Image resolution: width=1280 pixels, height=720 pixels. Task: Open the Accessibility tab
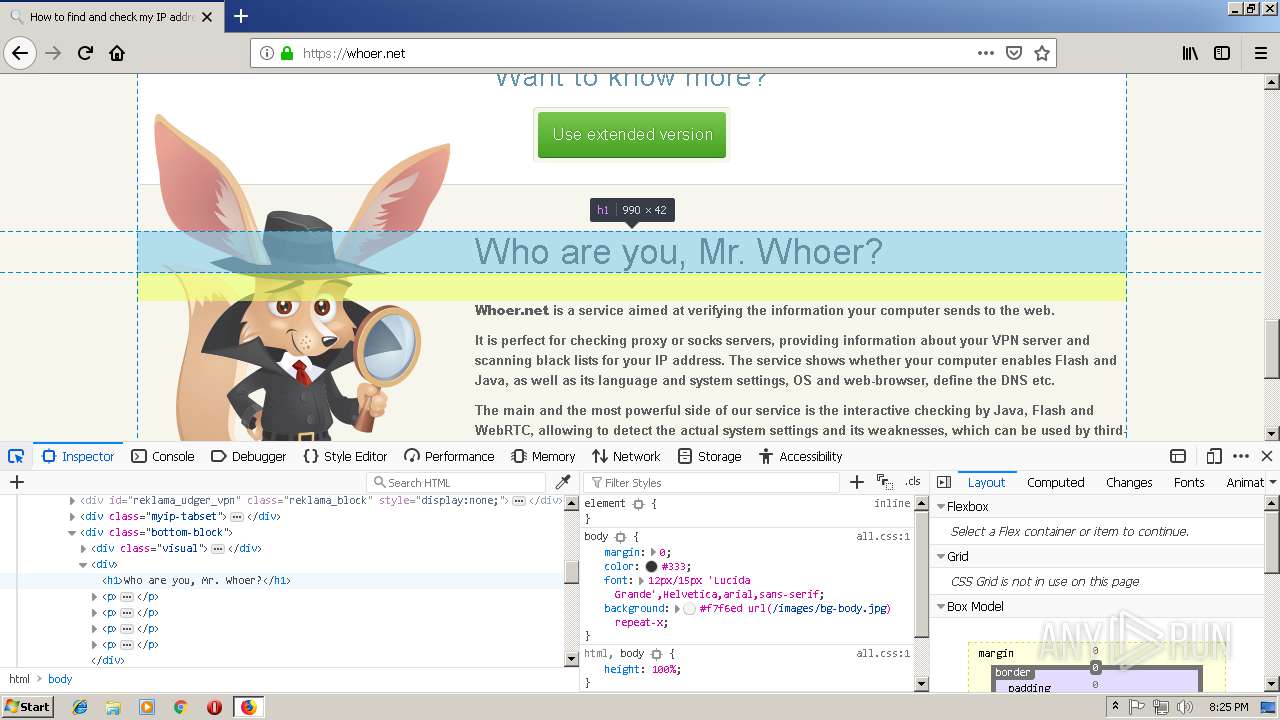click(x=800, y=456)
